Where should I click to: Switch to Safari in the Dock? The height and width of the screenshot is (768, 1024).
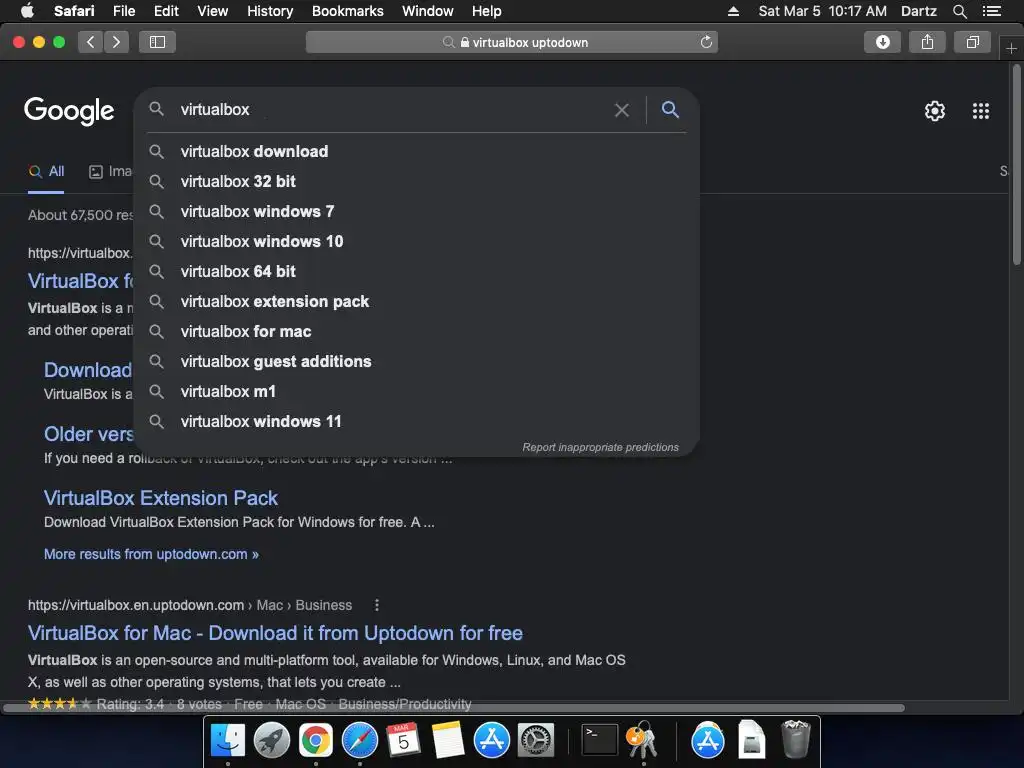tap(360, 741)
